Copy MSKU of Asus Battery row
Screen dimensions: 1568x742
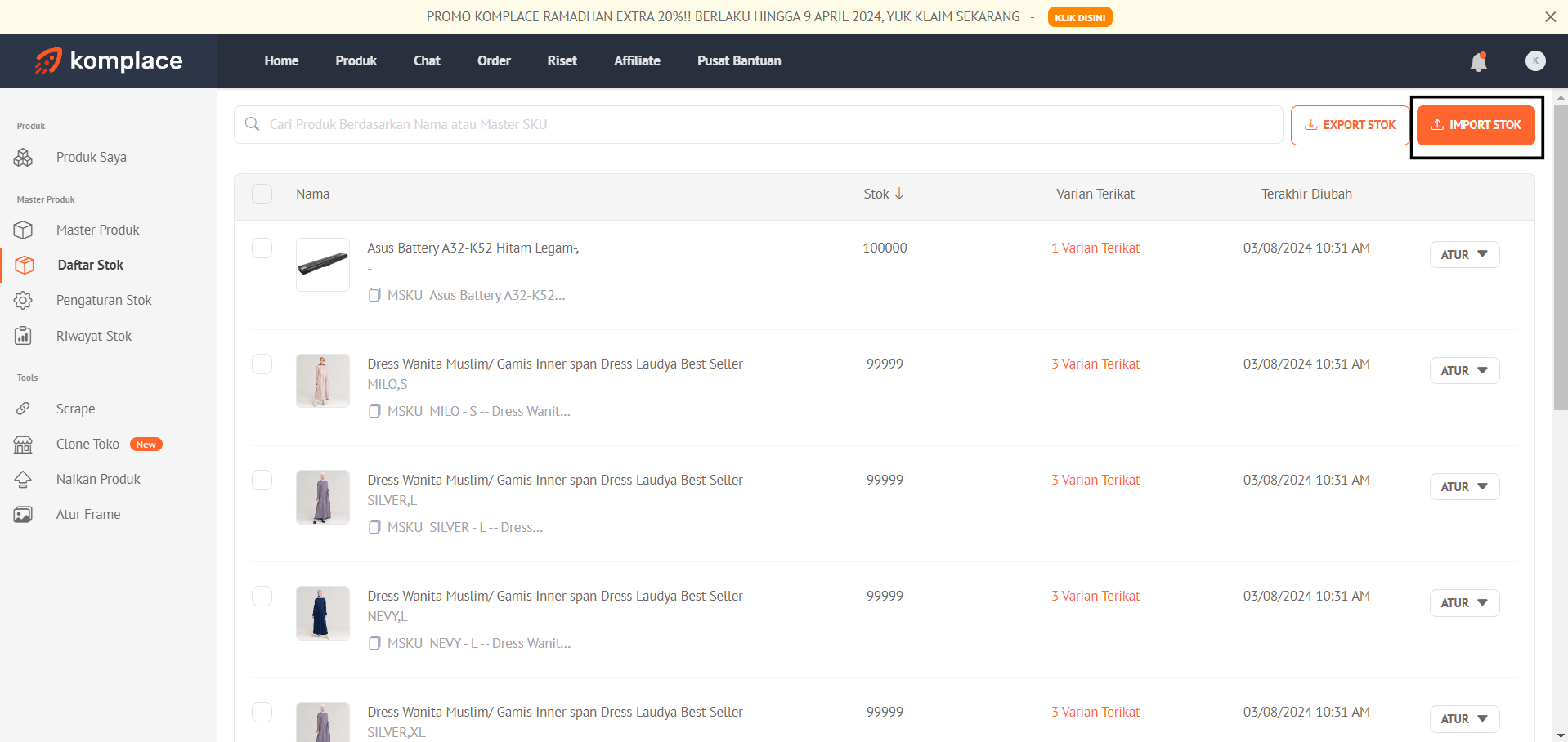click(374, 295)
